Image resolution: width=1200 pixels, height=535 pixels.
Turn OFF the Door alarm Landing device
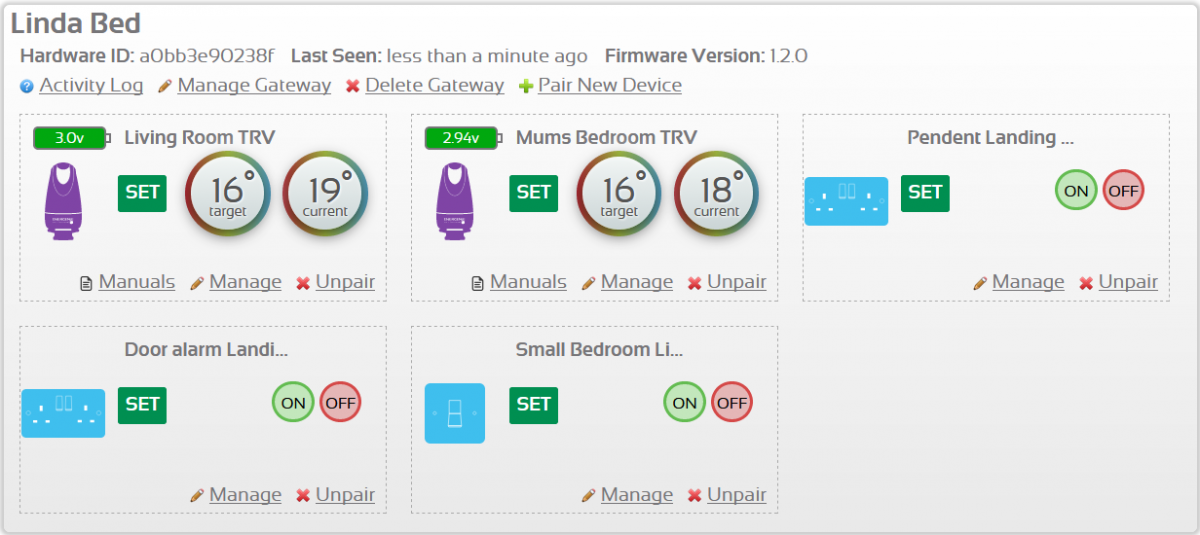[x=340, y=403]
